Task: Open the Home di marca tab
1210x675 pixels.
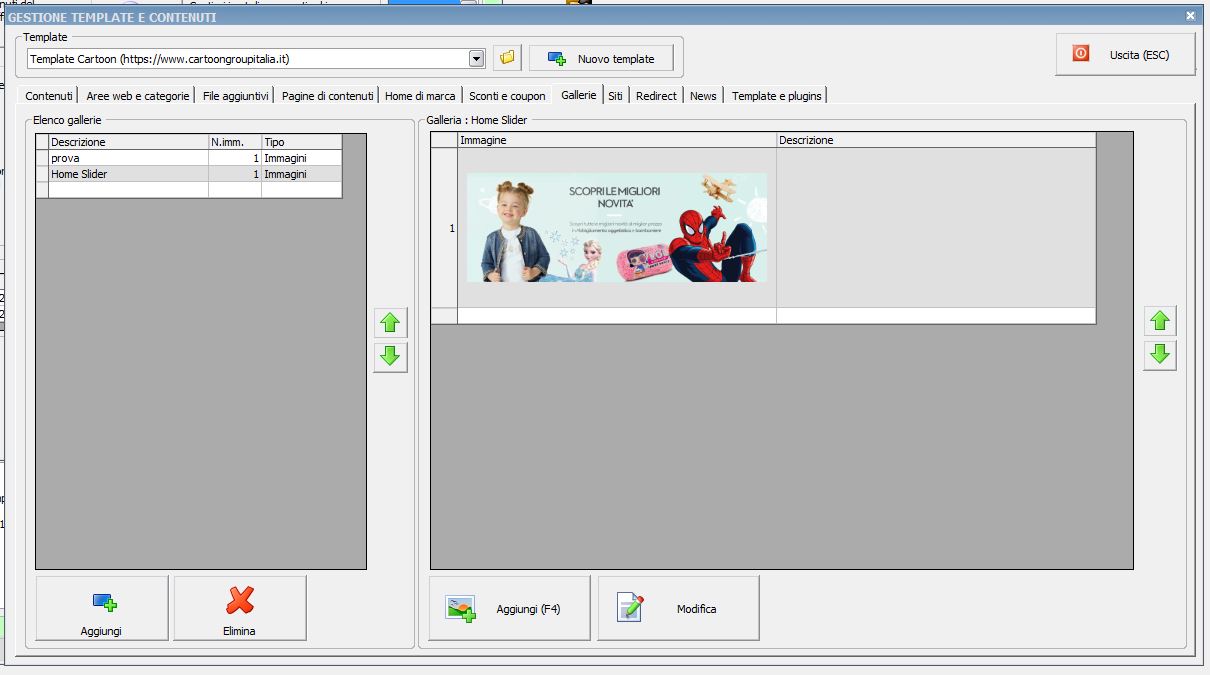Action: click(420, 96)
